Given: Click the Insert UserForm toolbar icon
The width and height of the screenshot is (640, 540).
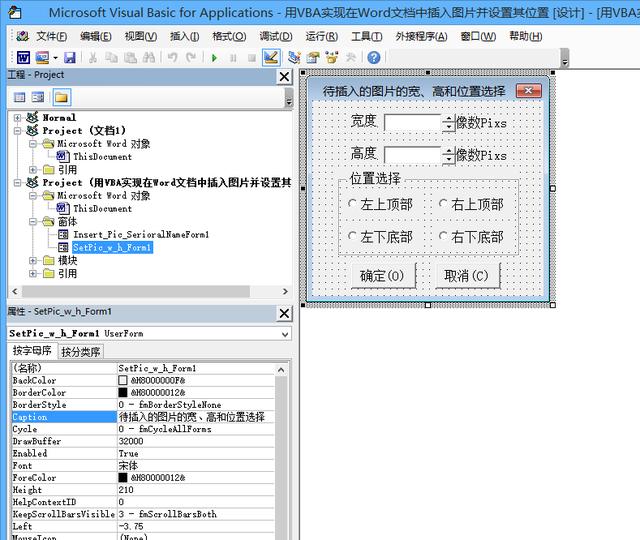Looking at the screenshot, I should pyautogui.click(x=42, y=58).
